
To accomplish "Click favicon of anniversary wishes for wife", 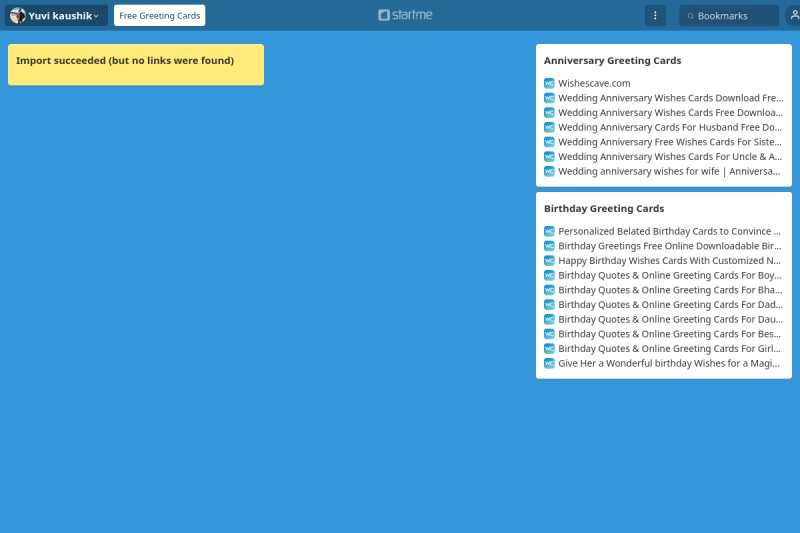I will 549,171.
